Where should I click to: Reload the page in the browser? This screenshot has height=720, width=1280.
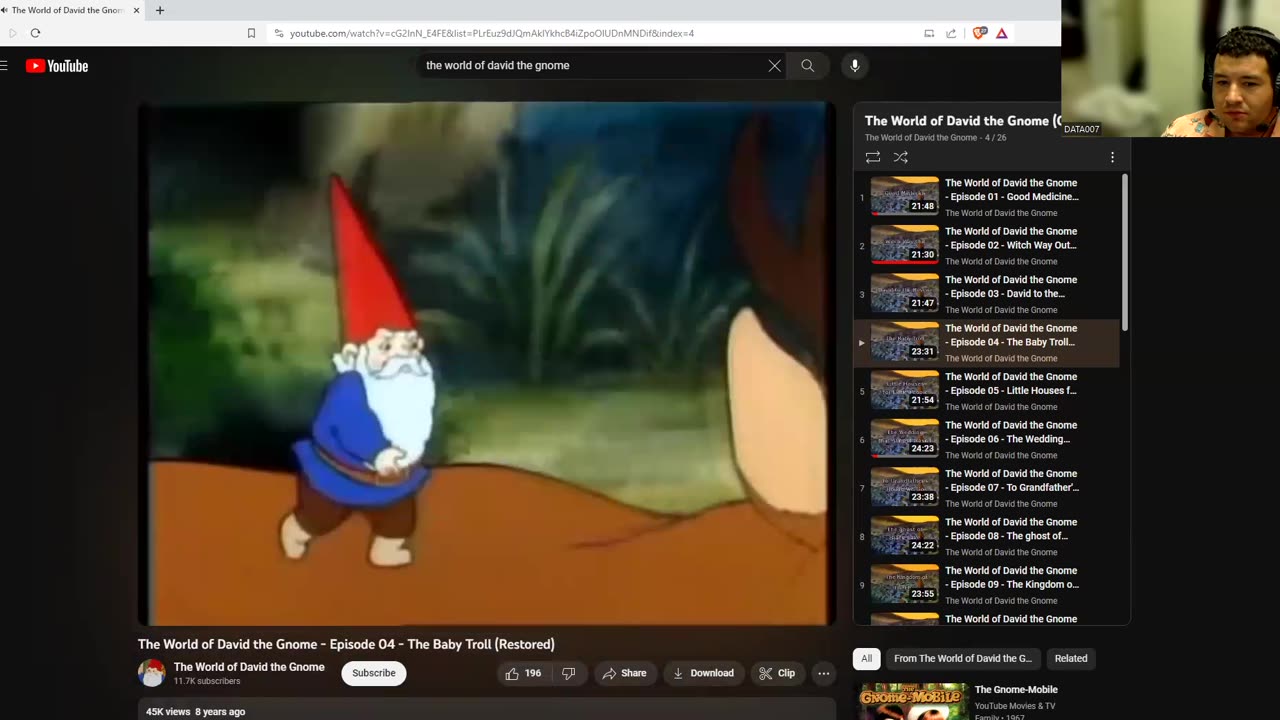tap(35, 33)
